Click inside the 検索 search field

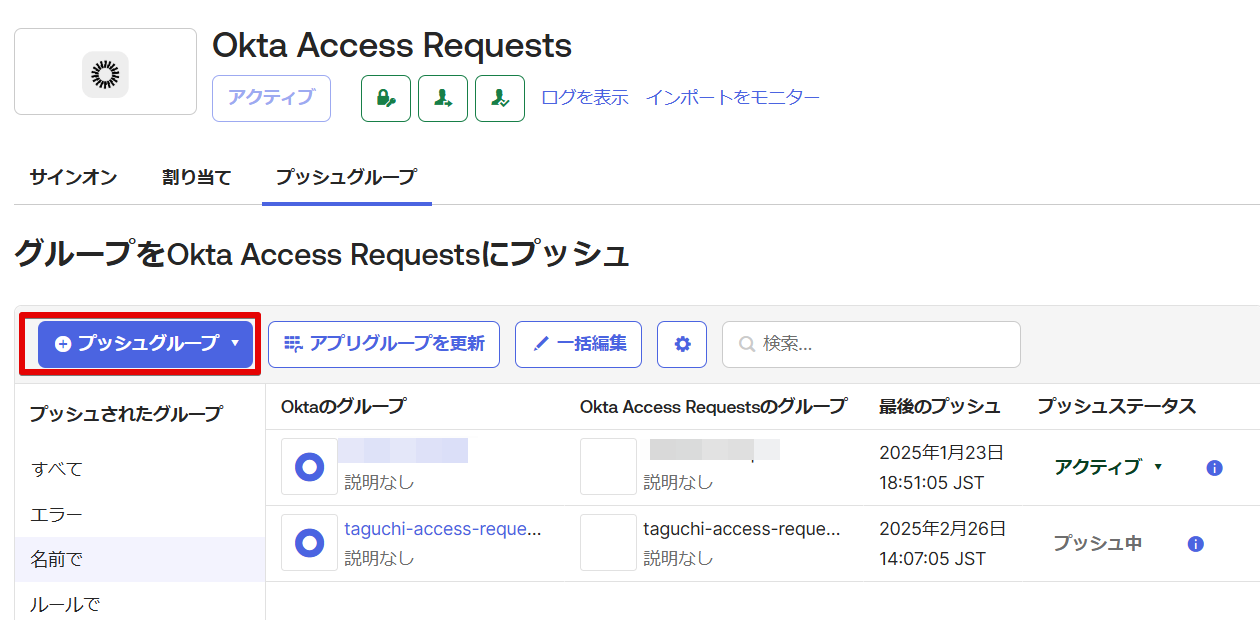870,344
